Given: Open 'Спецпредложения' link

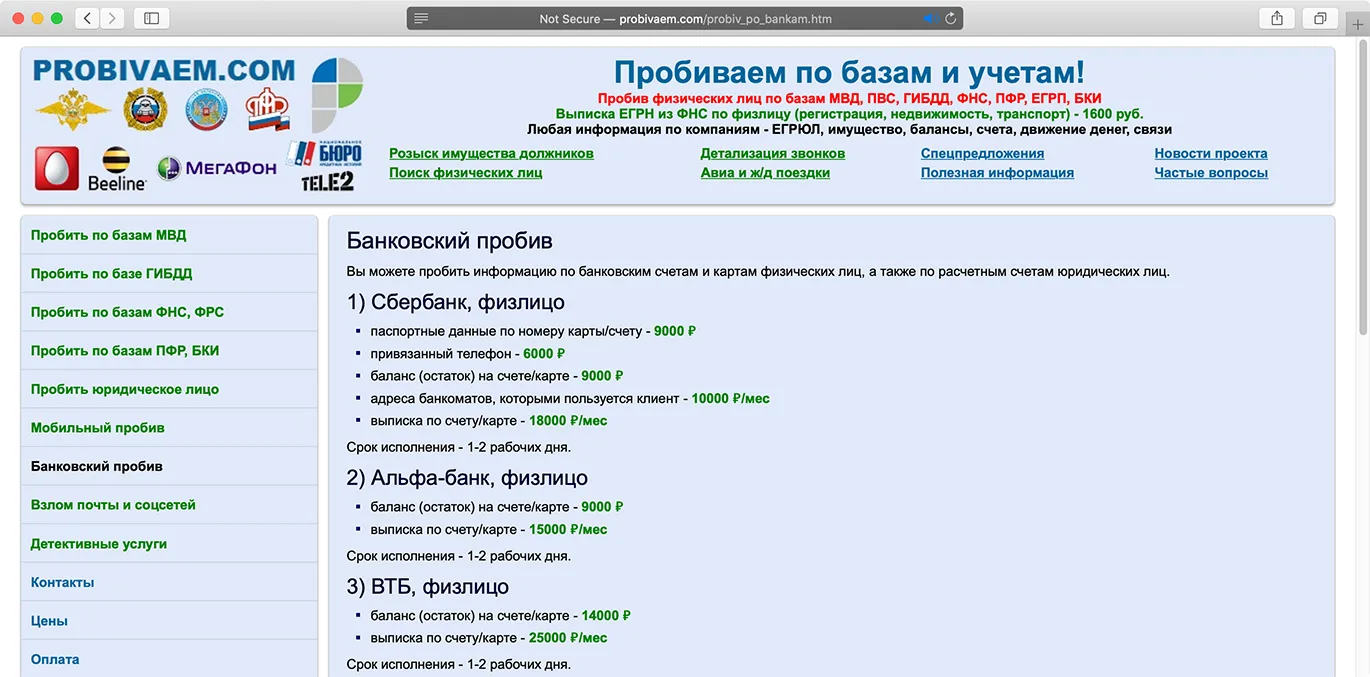Looking at the screenshot, I should [x=982, y=153].
